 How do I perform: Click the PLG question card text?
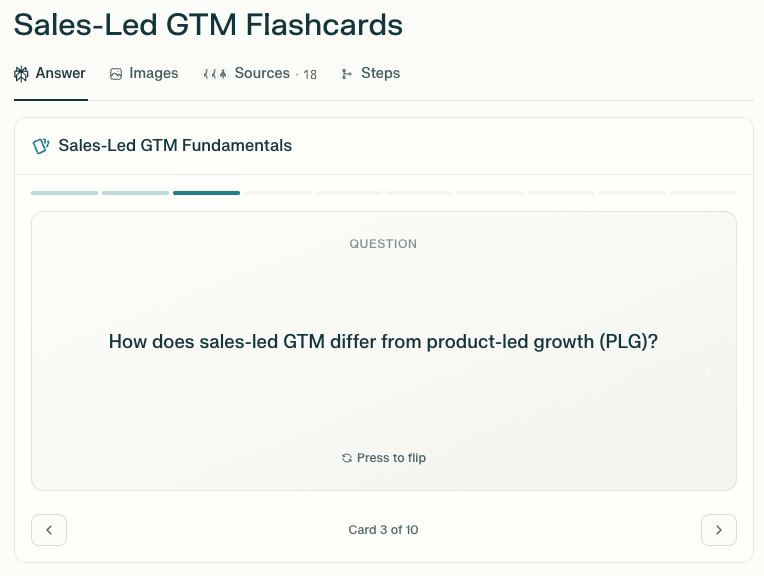tap(383, 342)
